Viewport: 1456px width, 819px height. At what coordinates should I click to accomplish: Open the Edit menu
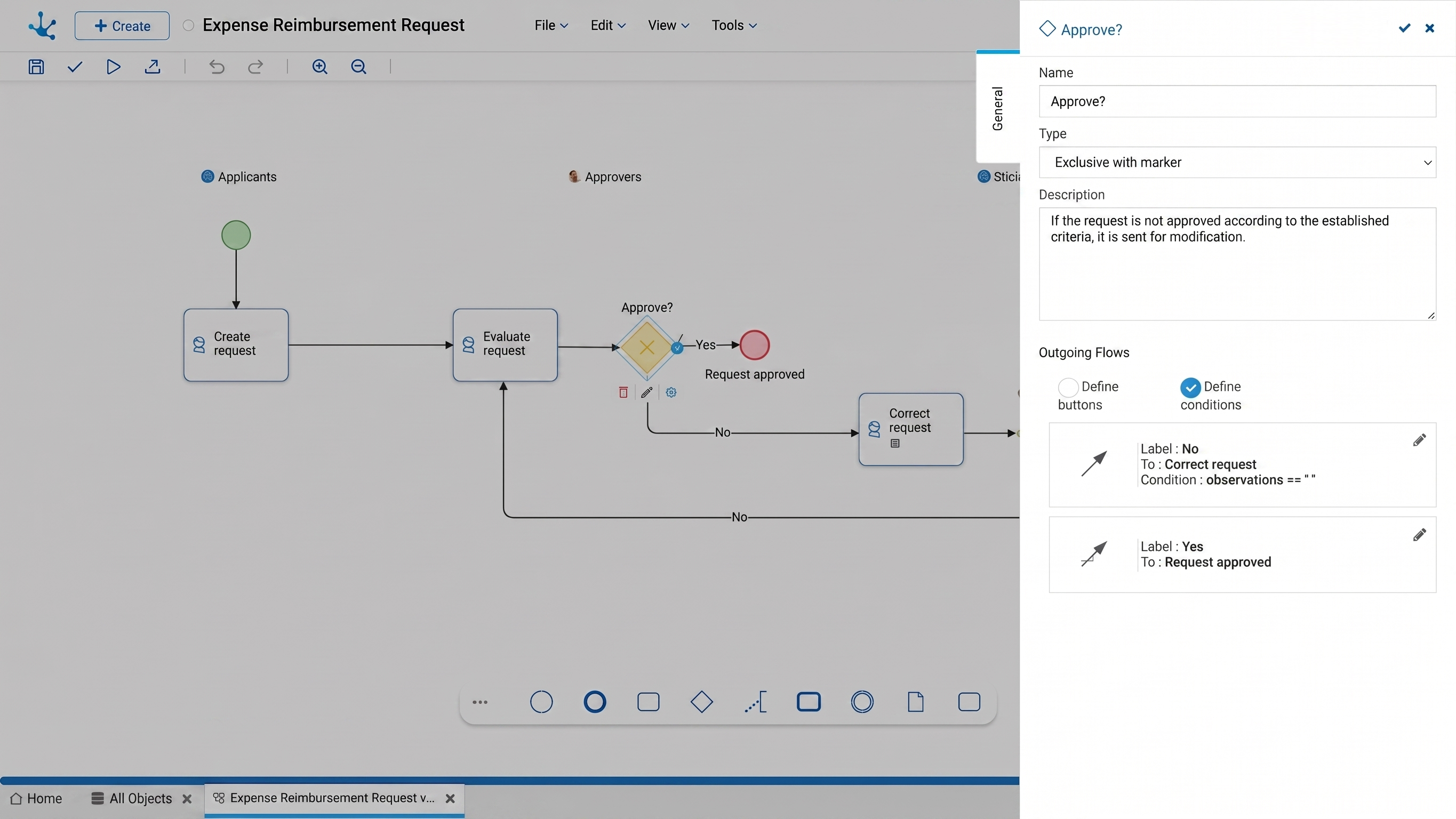pyautogui.click(x=607, y=26)
